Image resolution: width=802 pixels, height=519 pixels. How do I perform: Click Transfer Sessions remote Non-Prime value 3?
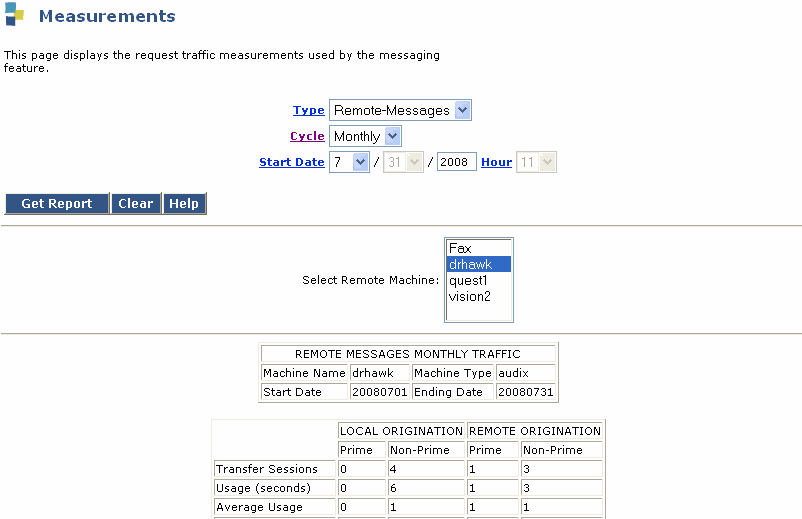click(562, 469)
